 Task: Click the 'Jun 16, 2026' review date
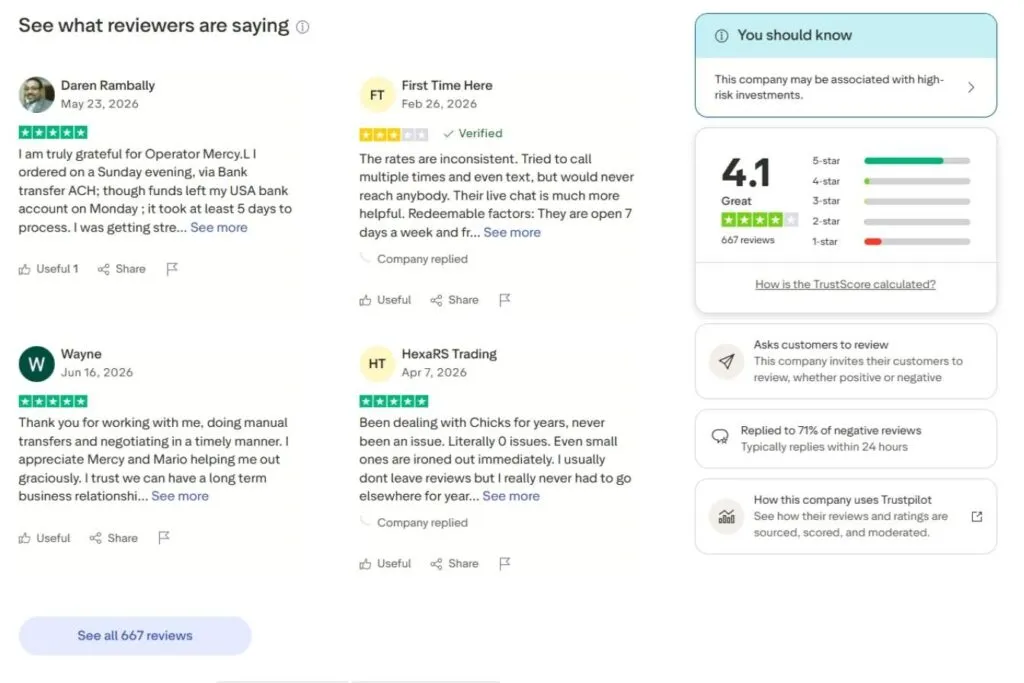point(97,372)
